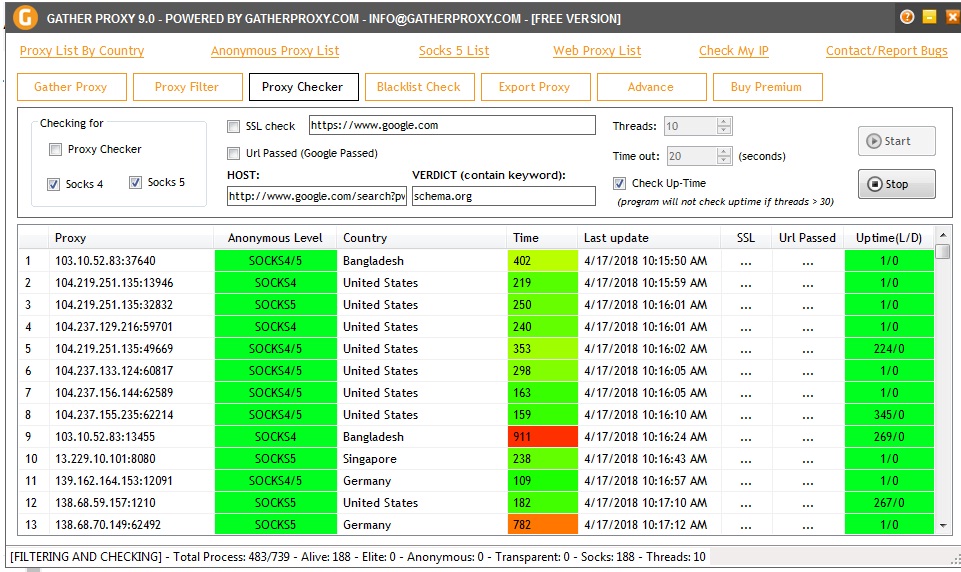Click the orange 782 time cell
Screen dimensions: 961x572
pyautogui.click(x=542, y=525)
